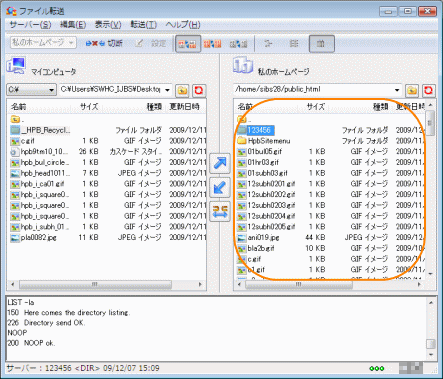Select hpb_i_subh_01 file icon
This screenshot has width=443, height=379.
(x=15, y=227)
